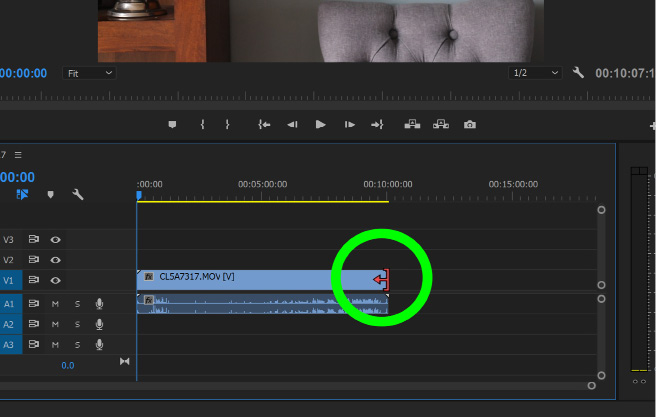Toggle sync lock on track V3
The width and height of the screenshot is (656, 417).
coord(33,239)
